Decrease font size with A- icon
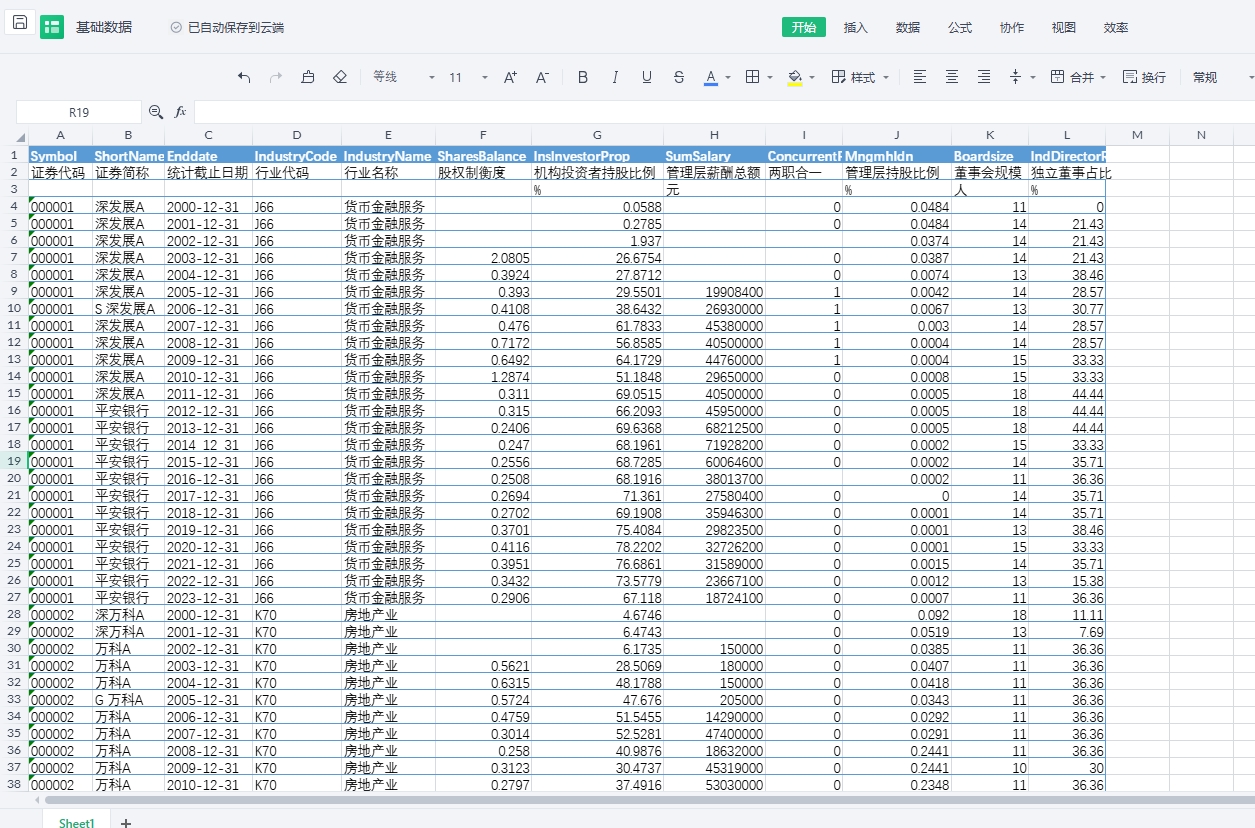Viewport: 1255px width, 828px height. coord(542,77)
